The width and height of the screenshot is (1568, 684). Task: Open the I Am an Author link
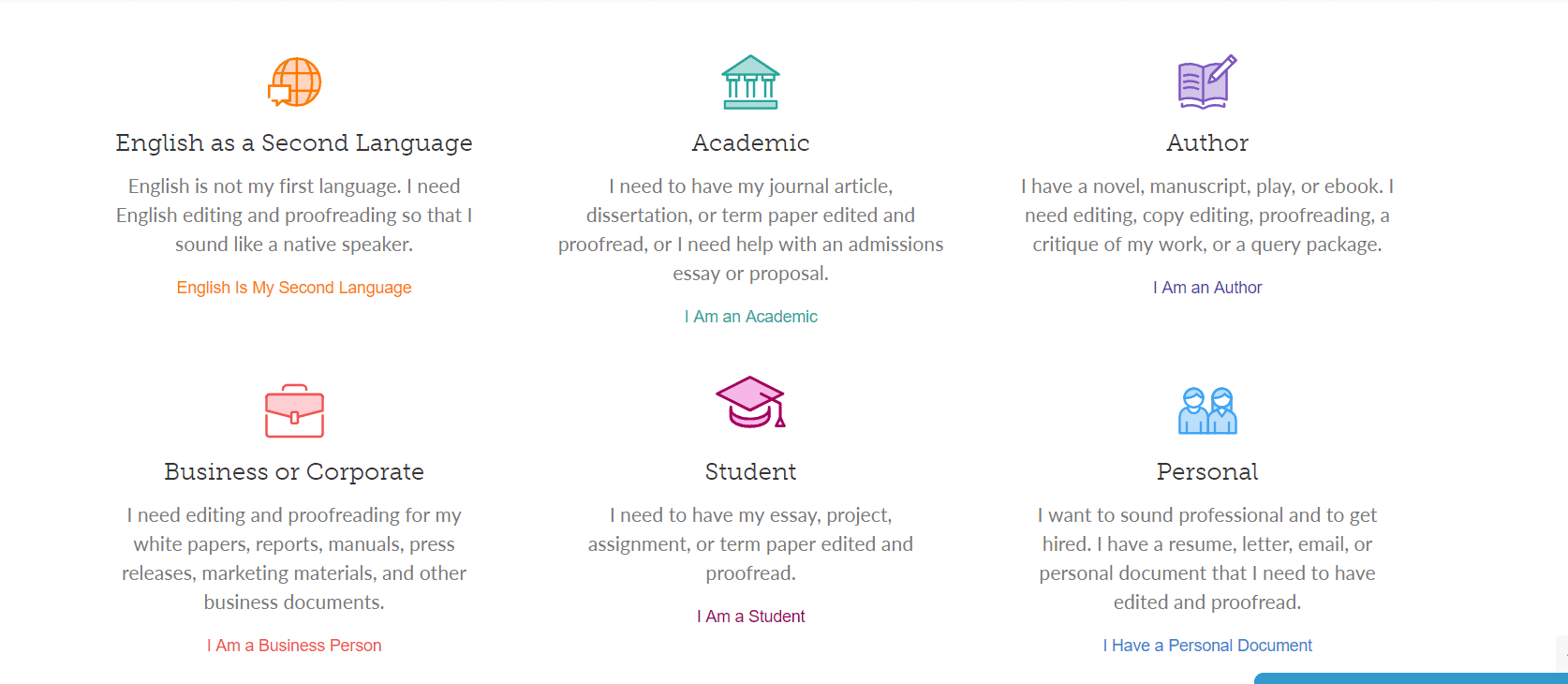coord(1207,288)
